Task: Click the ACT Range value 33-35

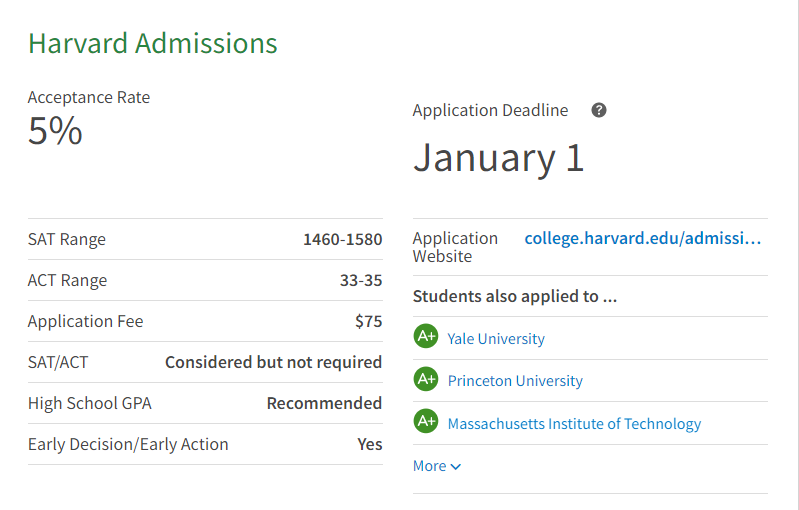Action: (x=360, y=281)
